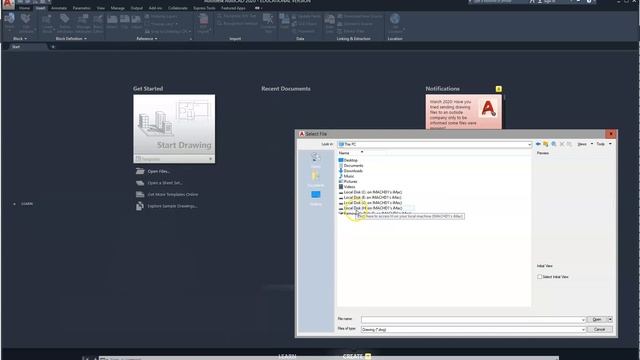Switch to the Home ribbon tab
Image resolution: width=640 pixels, height=360 pixels.
click(x=24, y=8)
